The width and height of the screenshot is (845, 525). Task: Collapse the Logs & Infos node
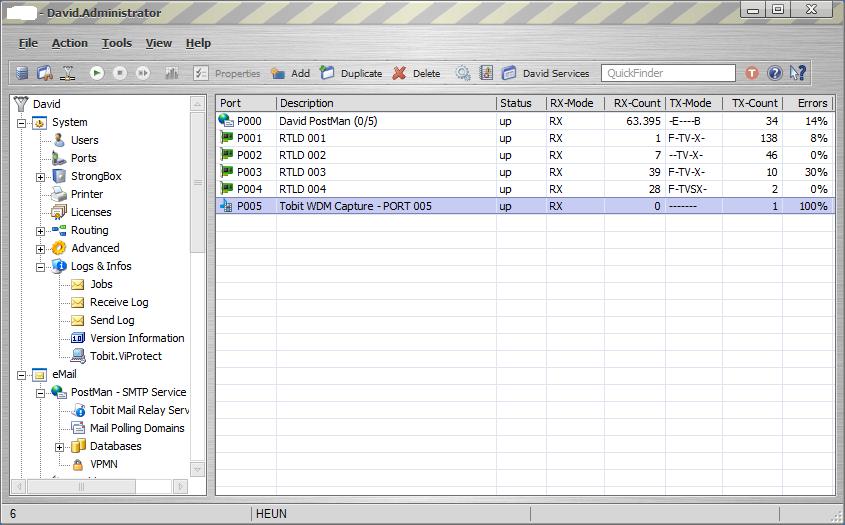pyautogui.click(x=40, y=267)
